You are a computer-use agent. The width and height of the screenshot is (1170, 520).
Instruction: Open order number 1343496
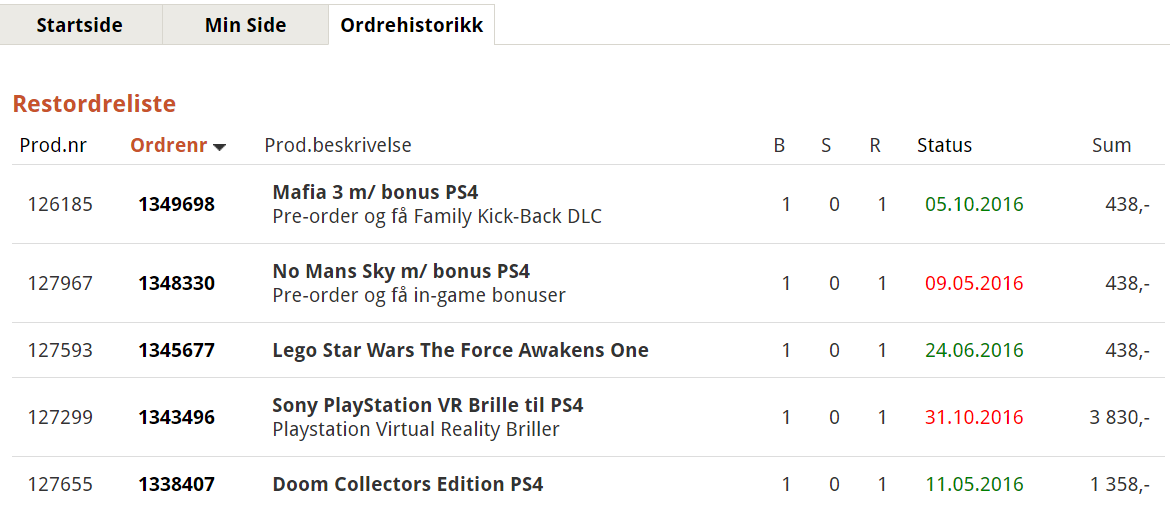point(177,418)
